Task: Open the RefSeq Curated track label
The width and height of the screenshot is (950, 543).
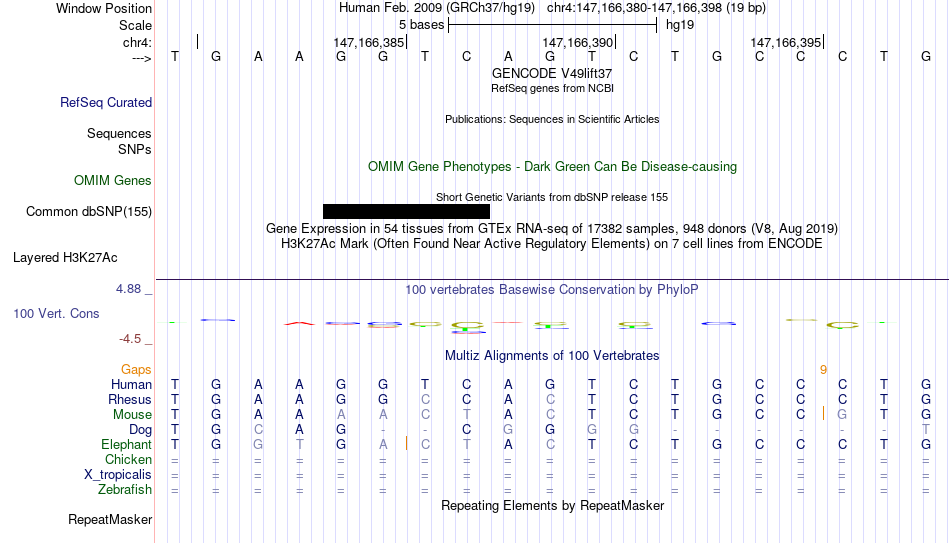Action: [106, 102]
